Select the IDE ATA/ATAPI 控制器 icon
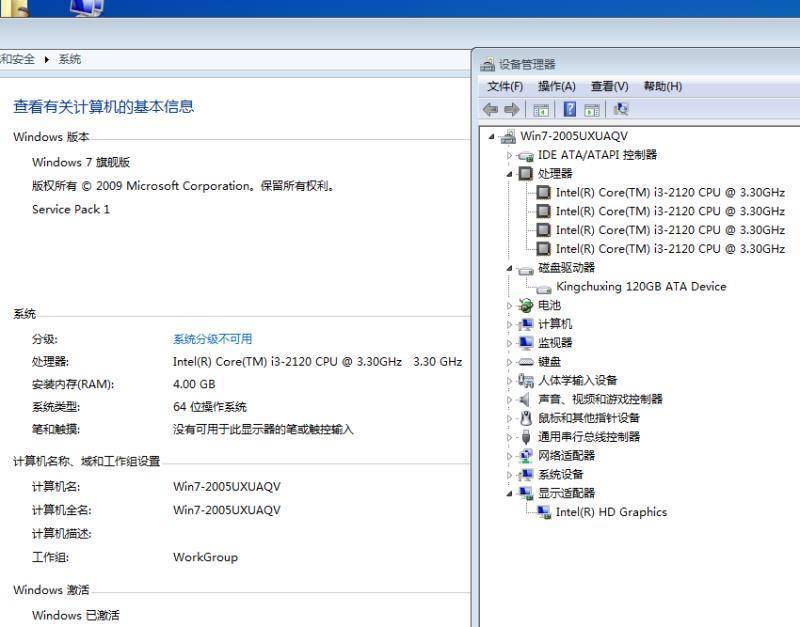The image size is (800, 627). tap(525, 156)
